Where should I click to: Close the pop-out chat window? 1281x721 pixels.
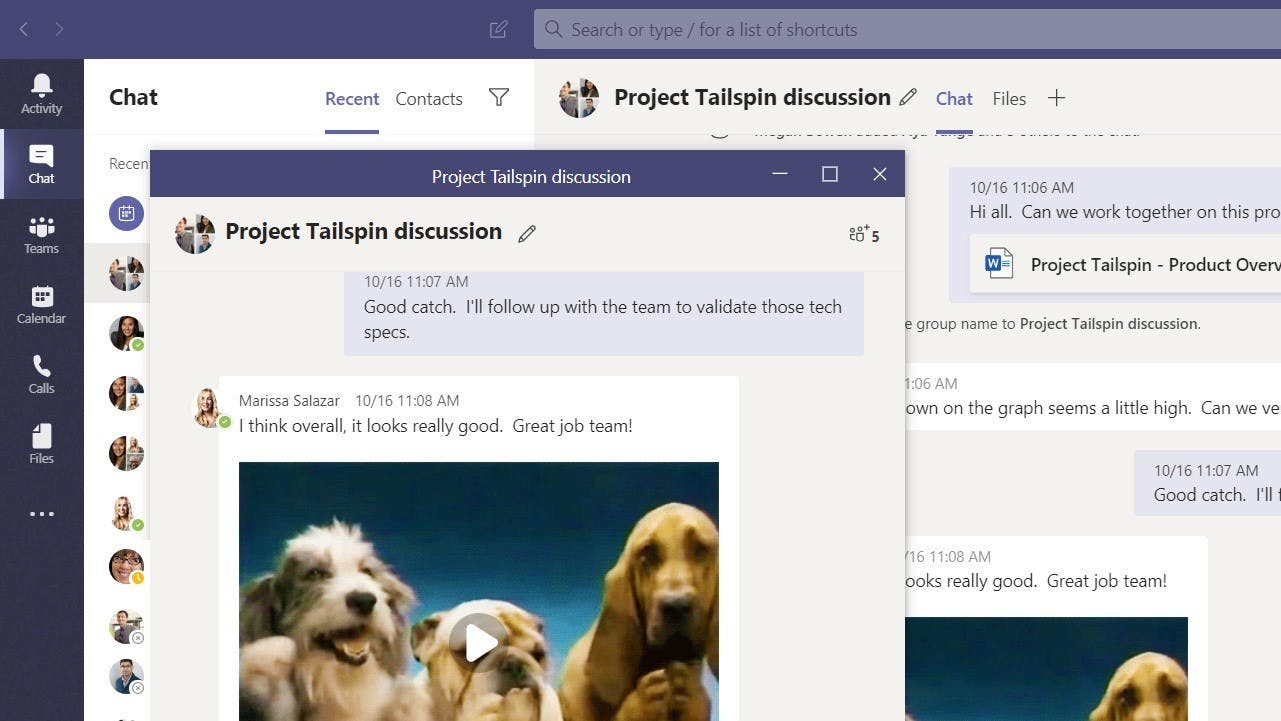click(x=880, y=174)
